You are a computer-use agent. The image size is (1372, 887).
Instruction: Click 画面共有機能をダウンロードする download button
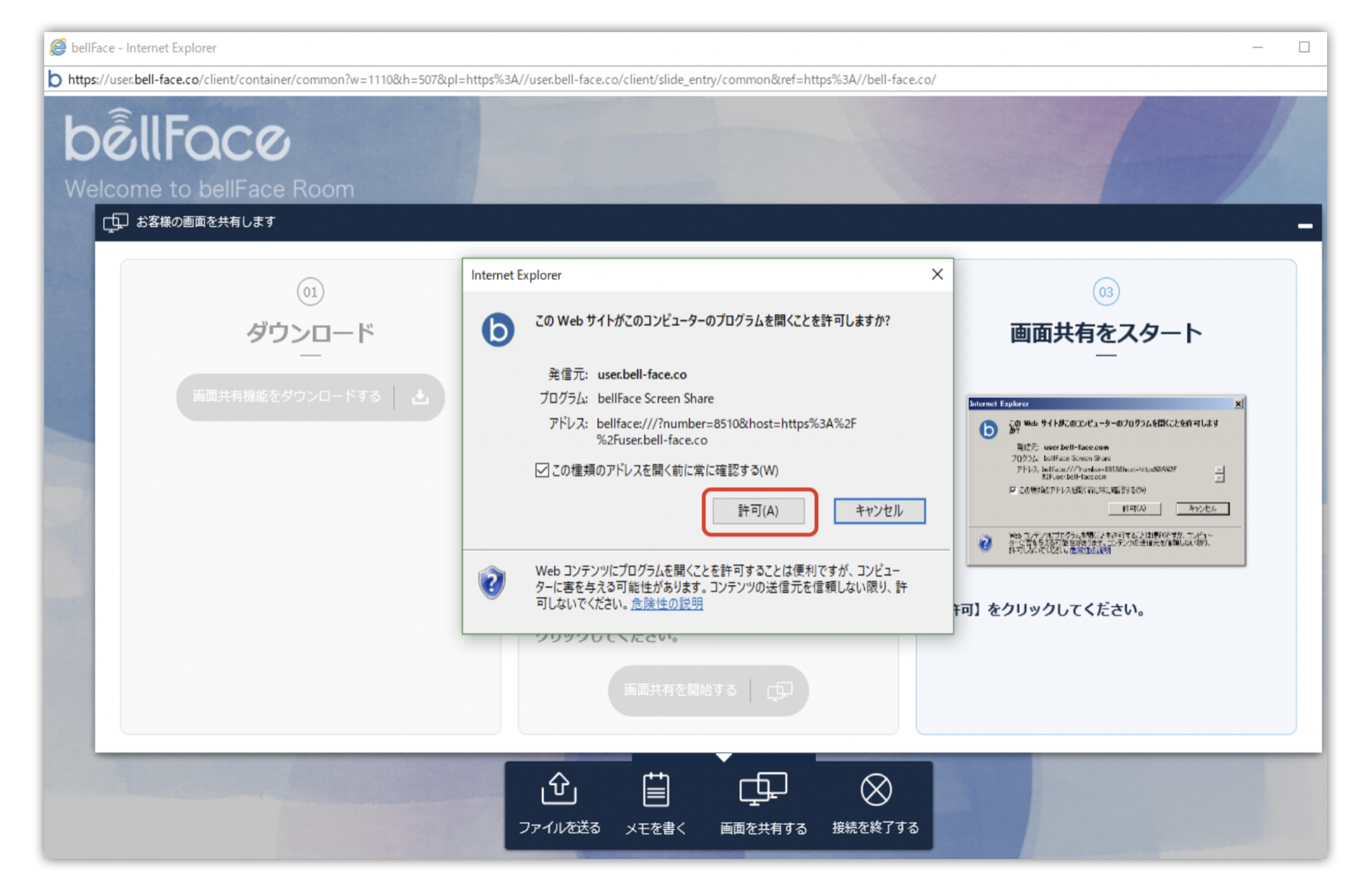pyautogui.click(x=310, y=397)
